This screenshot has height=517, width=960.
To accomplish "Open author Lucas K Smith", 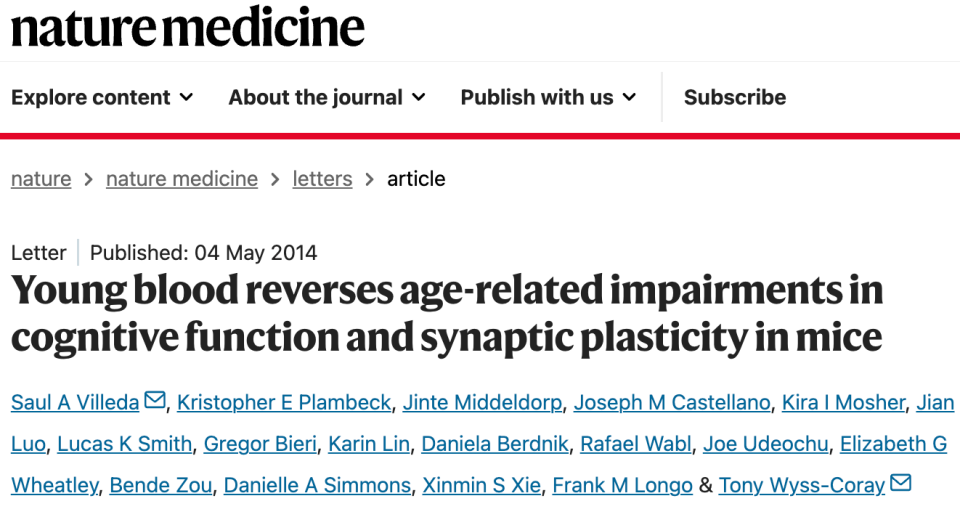I will pos(124,444).
